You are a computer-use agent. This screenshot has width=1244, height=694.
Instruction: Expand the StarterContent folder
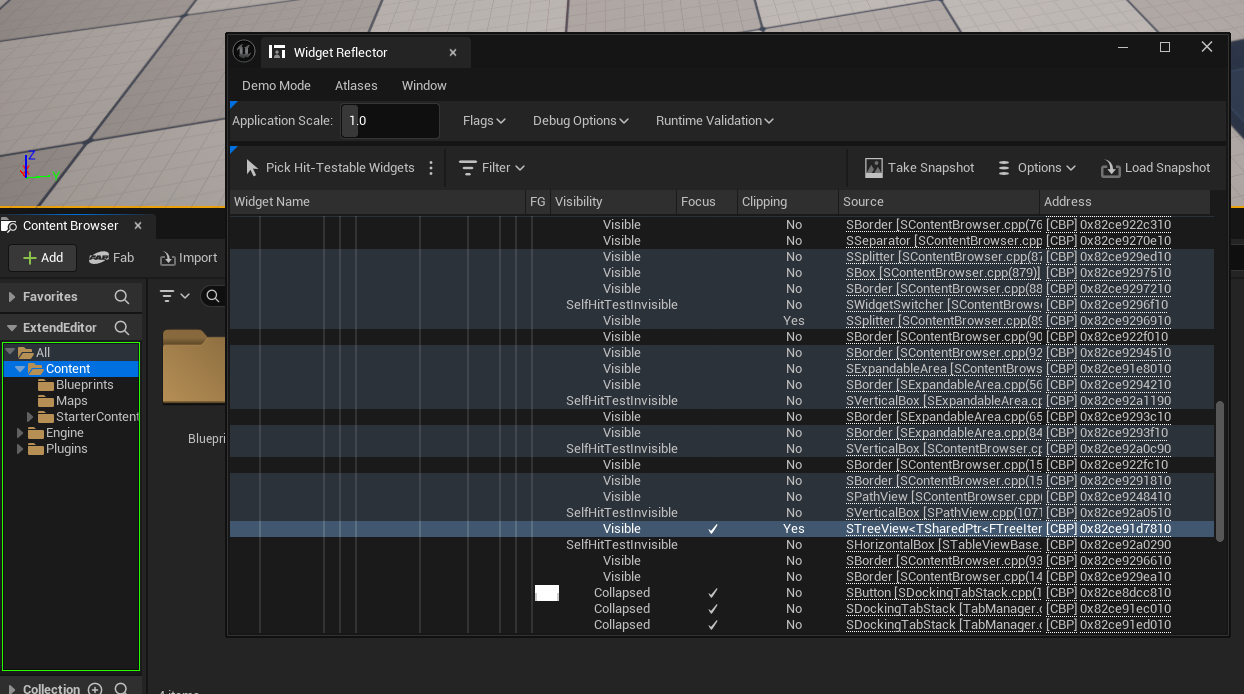[30, 417]
